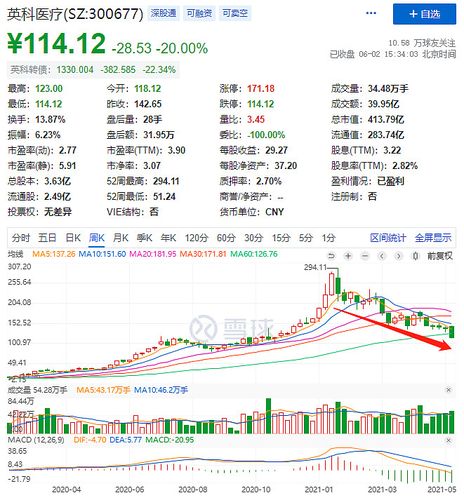The width and height of the screenshot is (464, 500).
Task: Click the MA5:137.26 legend label
Action: (54, 254)
